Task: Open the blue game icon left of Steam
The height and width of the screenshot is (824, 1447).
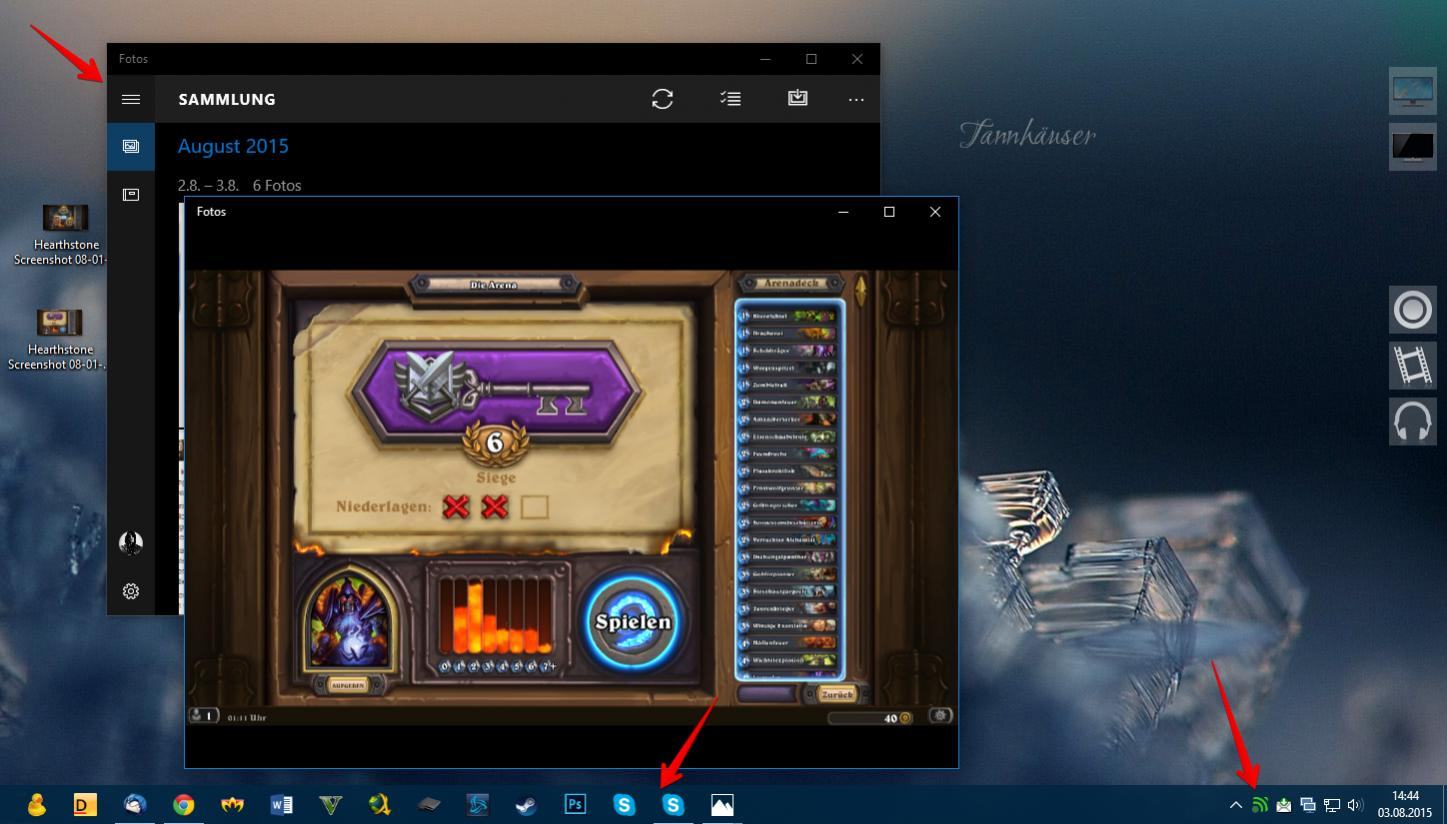Action: (477, 804)
